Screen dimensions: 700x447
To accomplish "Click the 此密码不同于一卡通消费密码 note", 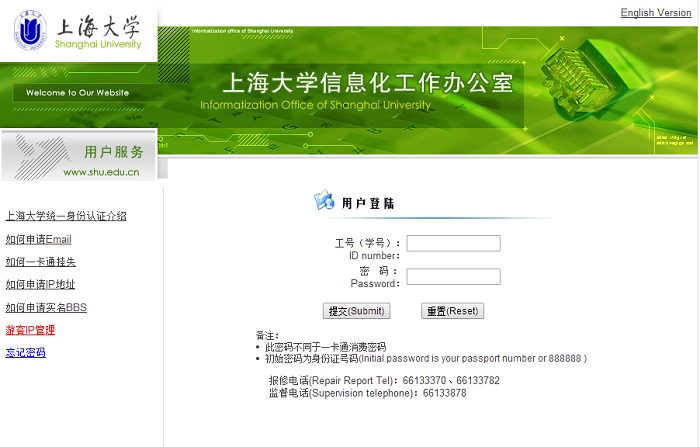I will (325, 347).
